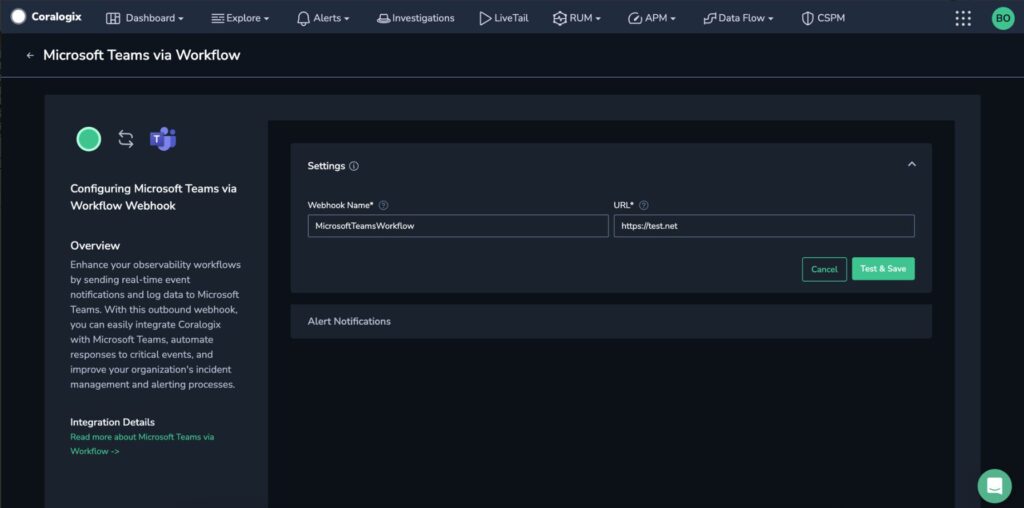This screenshot has height=508, width=1024.
Task: Open LiveTail
Action: [x=504, y=18]
